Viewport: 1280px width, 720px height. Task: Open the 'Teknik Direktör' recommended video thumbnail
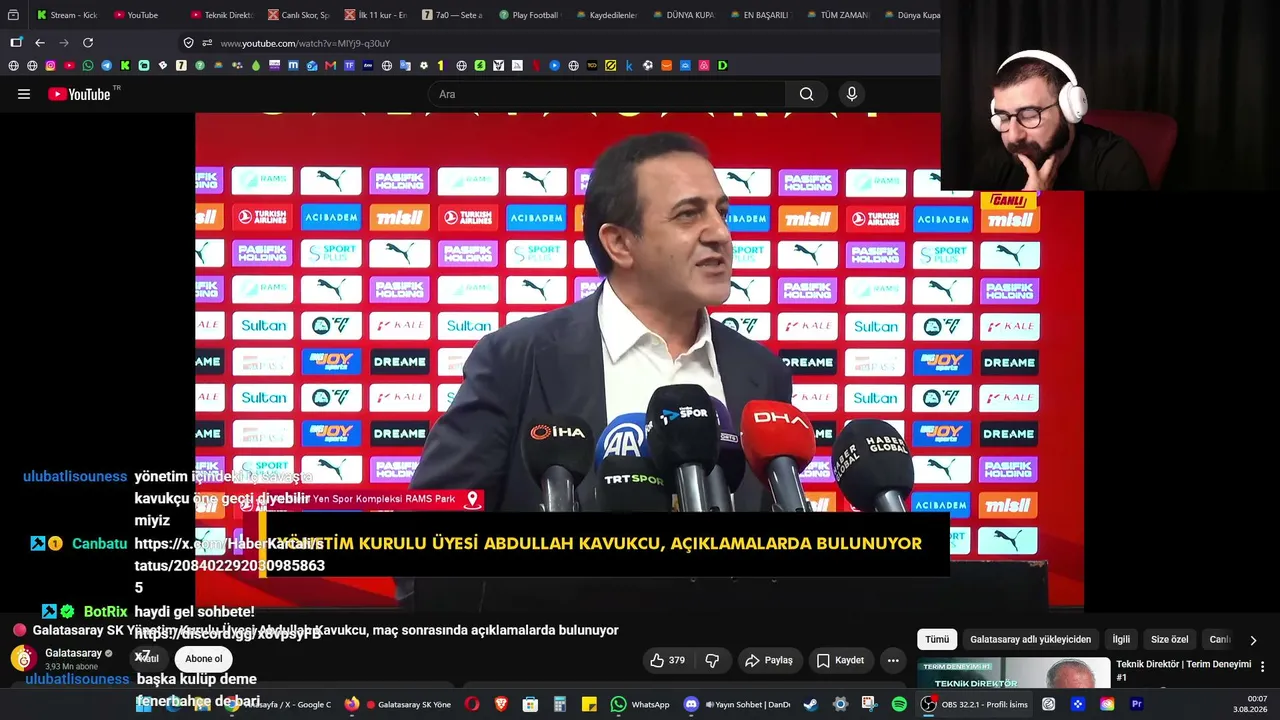1013,673
